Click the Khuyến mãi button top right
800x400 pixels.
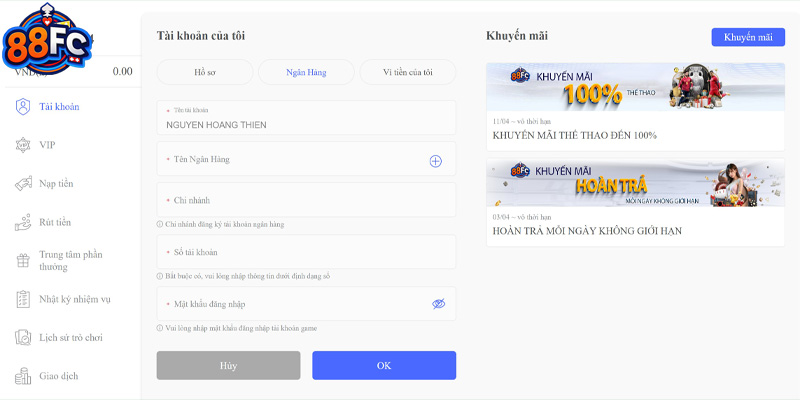click(748, 37)
